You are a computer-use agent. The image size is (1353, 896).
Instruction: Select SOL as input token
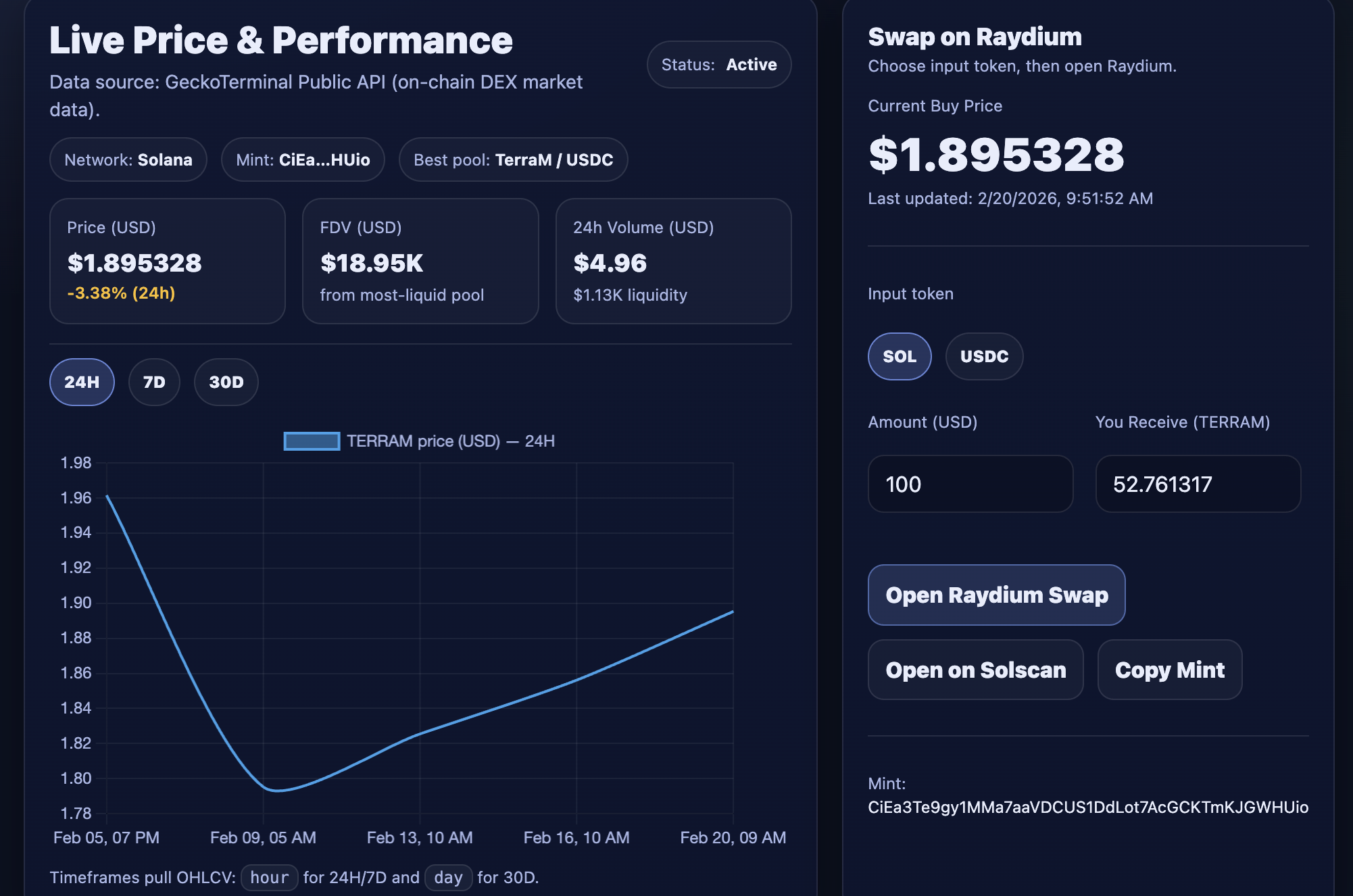pyautogui.click(x=899, y=356)
